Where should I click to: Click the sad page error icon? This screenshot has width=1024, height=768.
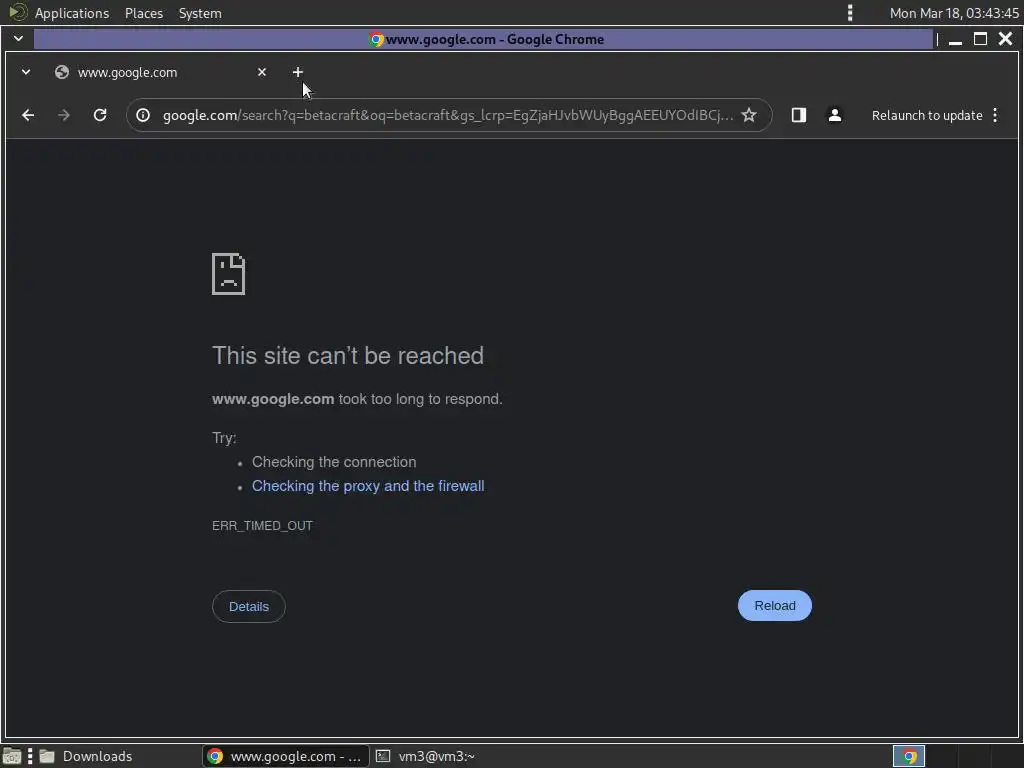click(229, 274)
